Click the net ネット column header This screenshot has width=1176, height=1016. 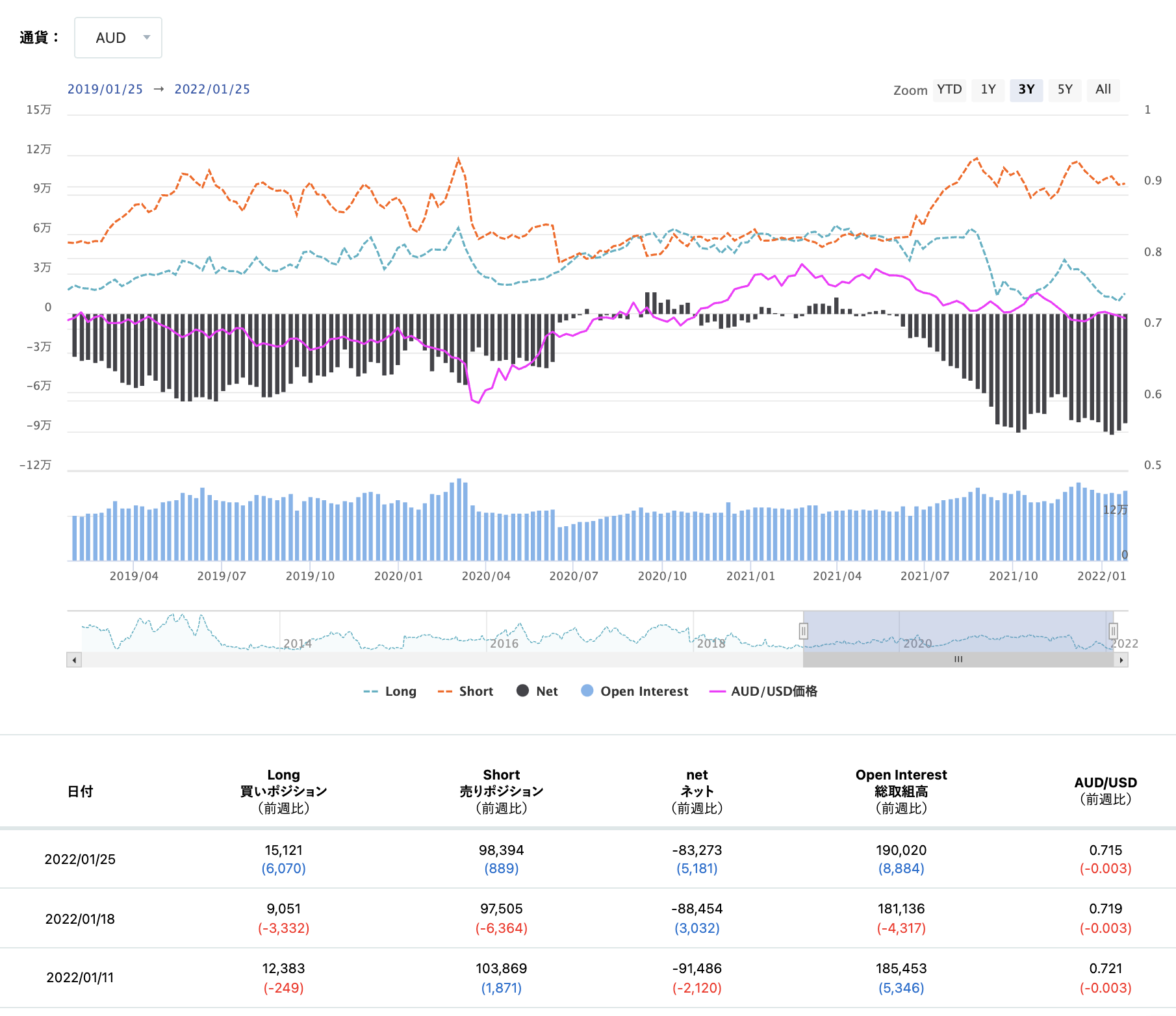click(697, 791)
